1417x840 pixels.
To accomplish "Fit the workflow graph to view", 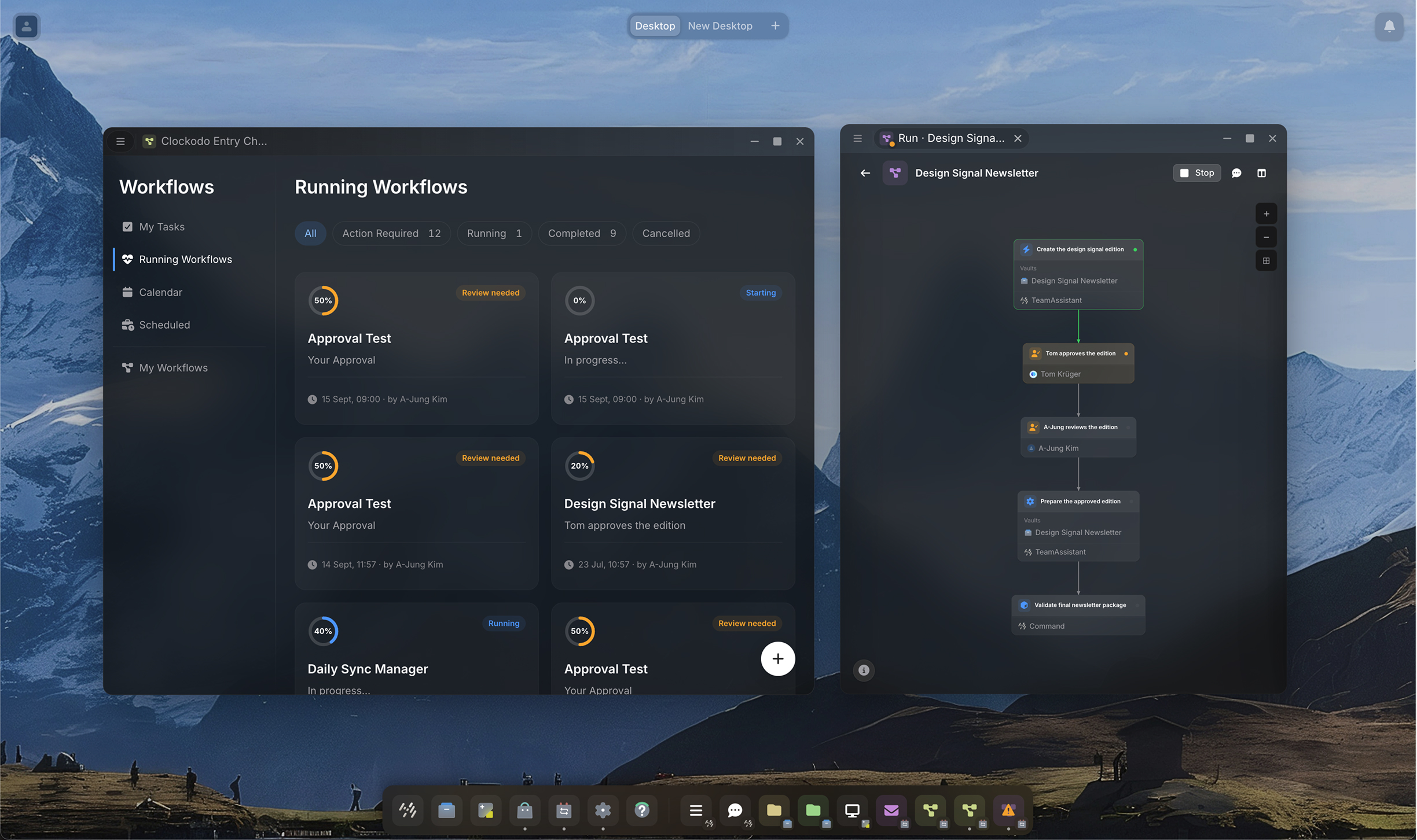I will 1266,261.
